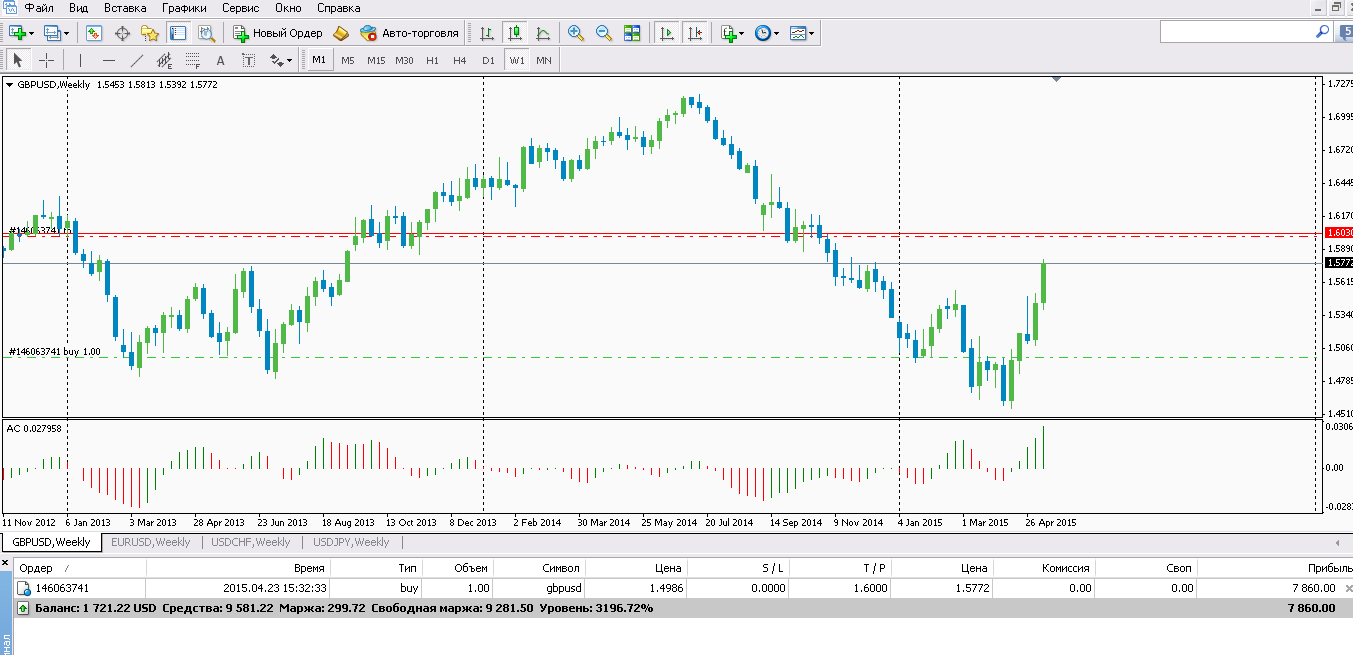Switch chart to candlesticks mode
Image resolution: width=1353 pixels, height=655 pixels.
click(x=515, y=33)
